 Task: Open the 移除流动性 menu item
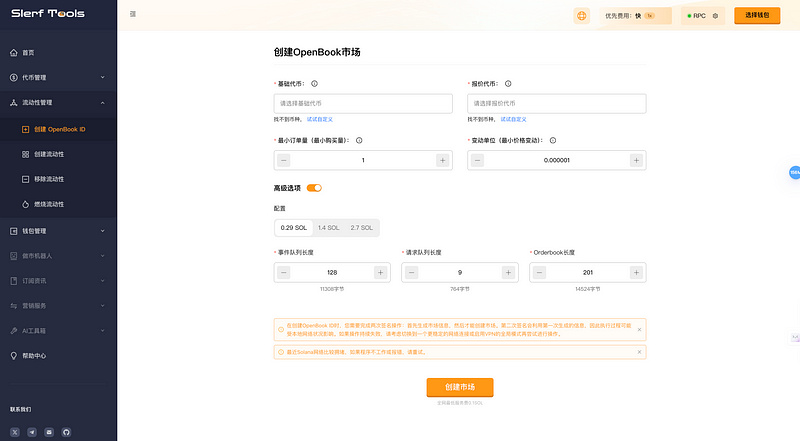(x=58, y=179)
